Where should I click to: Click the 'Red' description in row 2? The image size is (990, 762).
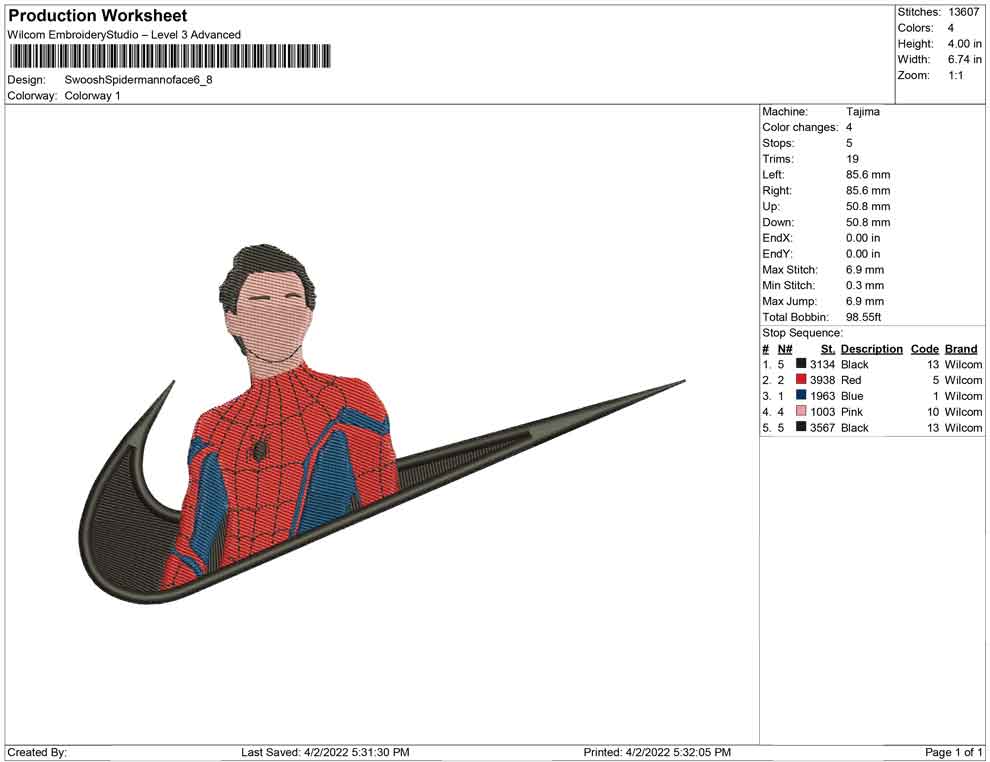850,380
